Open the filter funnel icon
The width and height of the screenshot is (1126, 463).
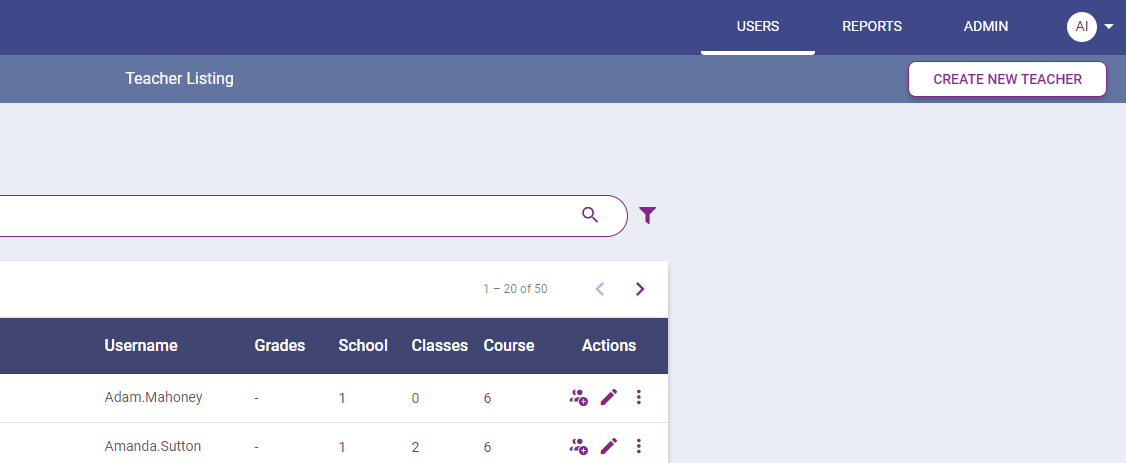pos(647,215)
